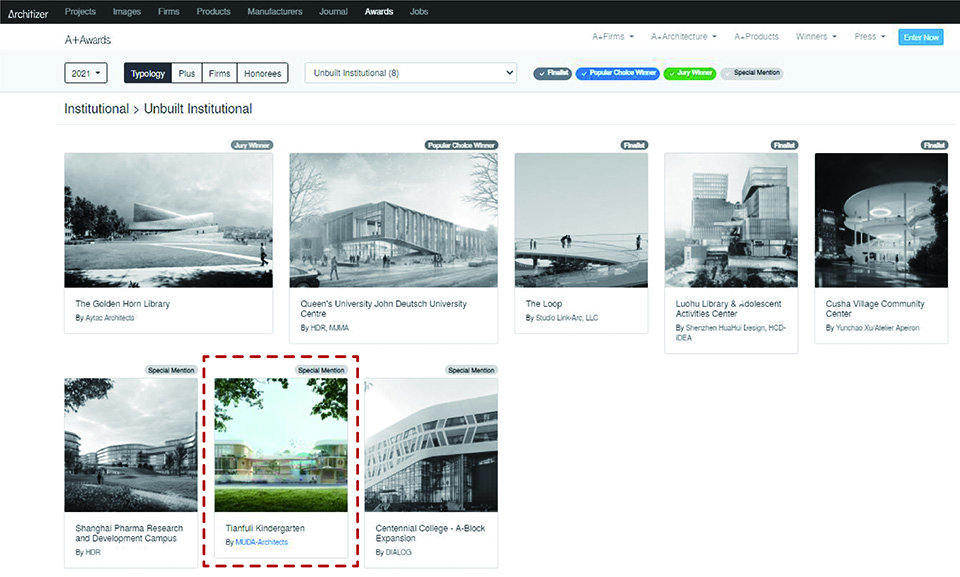
Task: Switch to the Firms filter tab
Action: click(219, 73)
